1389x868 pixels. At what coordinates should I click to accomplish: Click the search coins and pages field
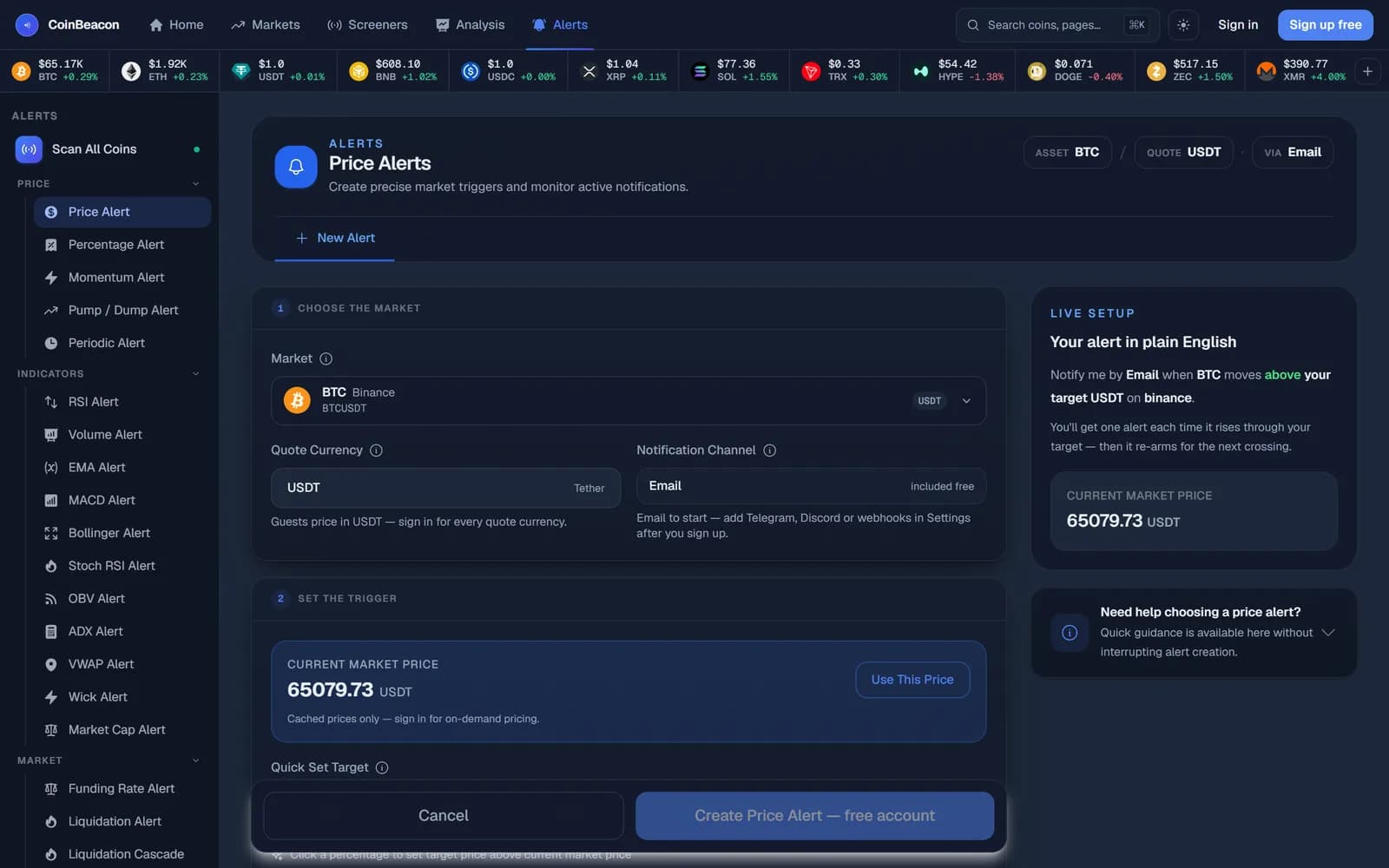[1057, 25]
